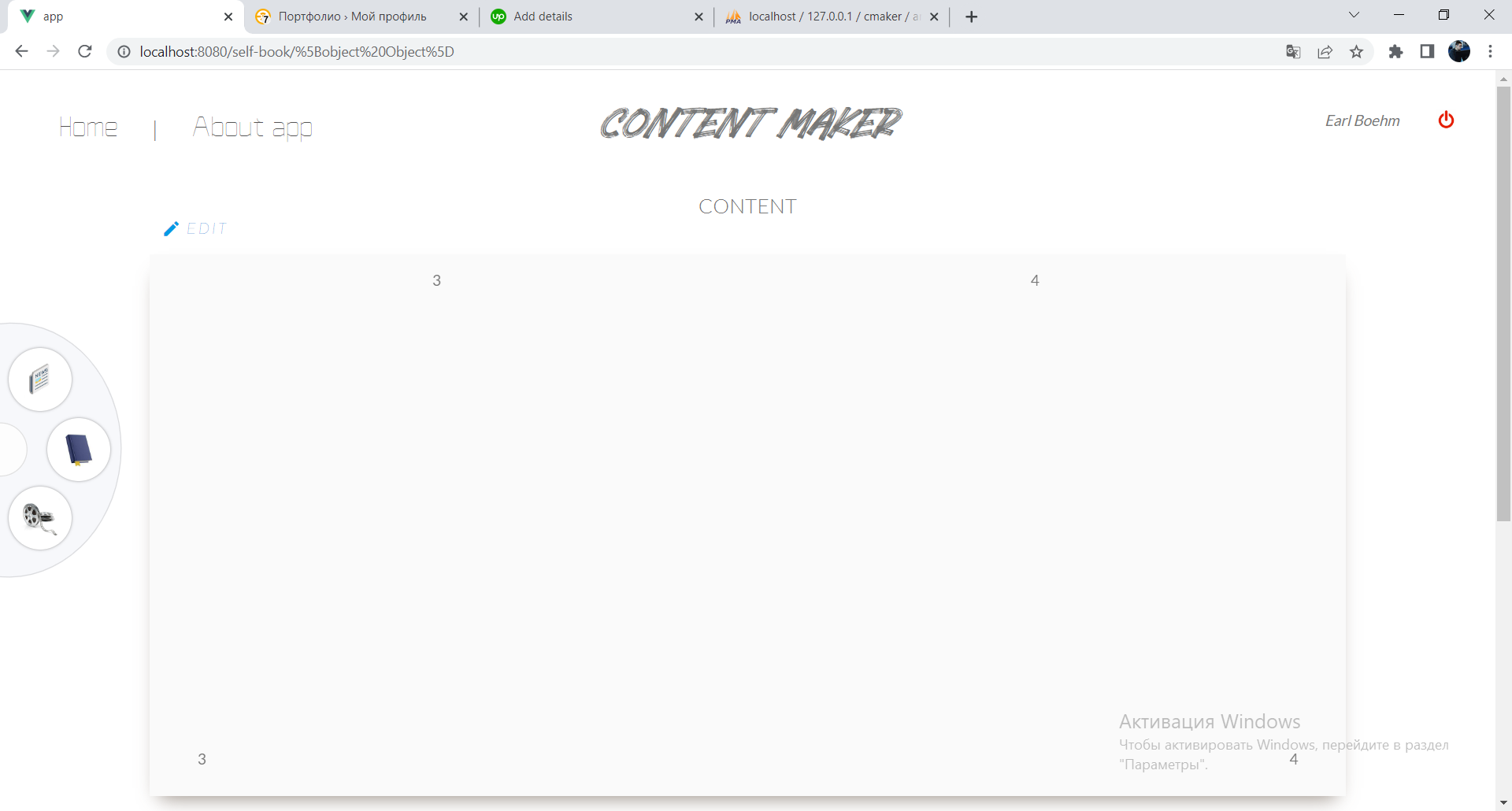Open the news section circular icon
Image resolution: width=1512 pixels, height=811 pixels.
pyautogui.click(x=40, y=380)
